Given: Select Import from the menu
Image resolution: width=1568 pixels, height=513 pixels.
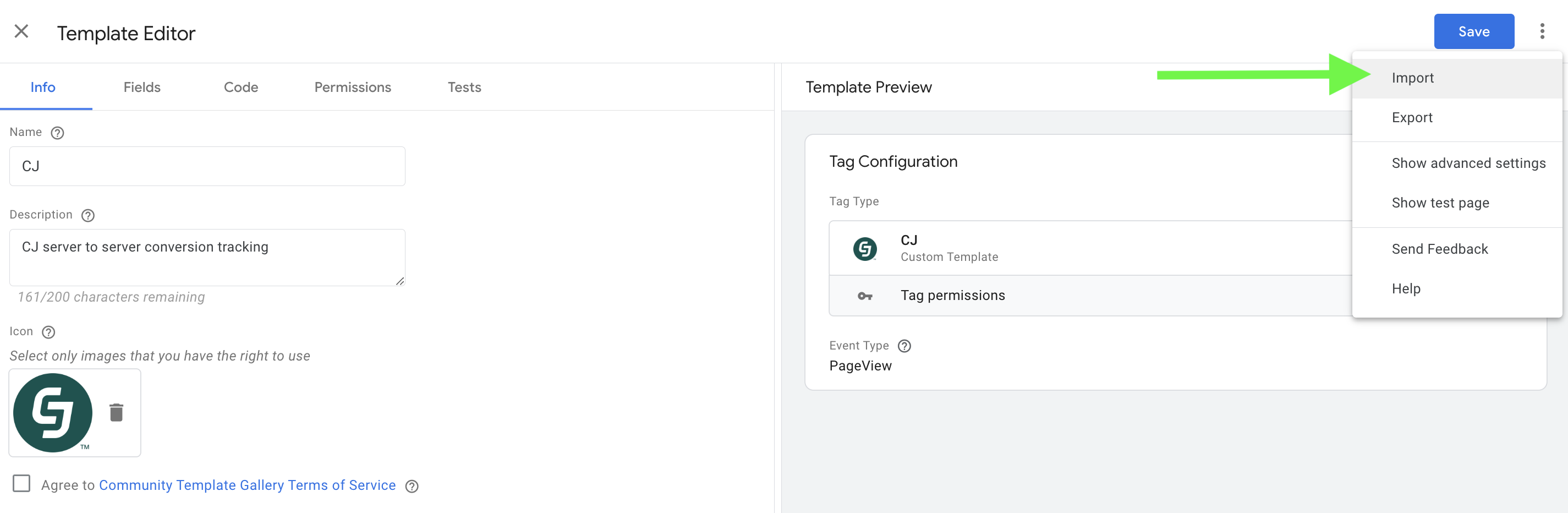Looking at the screenshot, I should point(1412,78).
